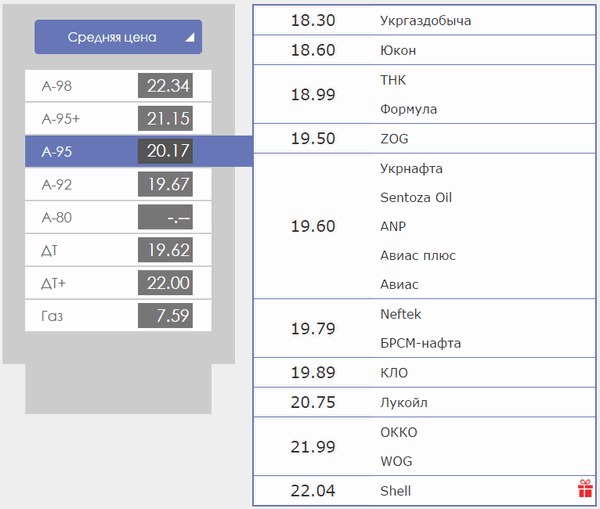Click the ОККО station name

point(399,432)
